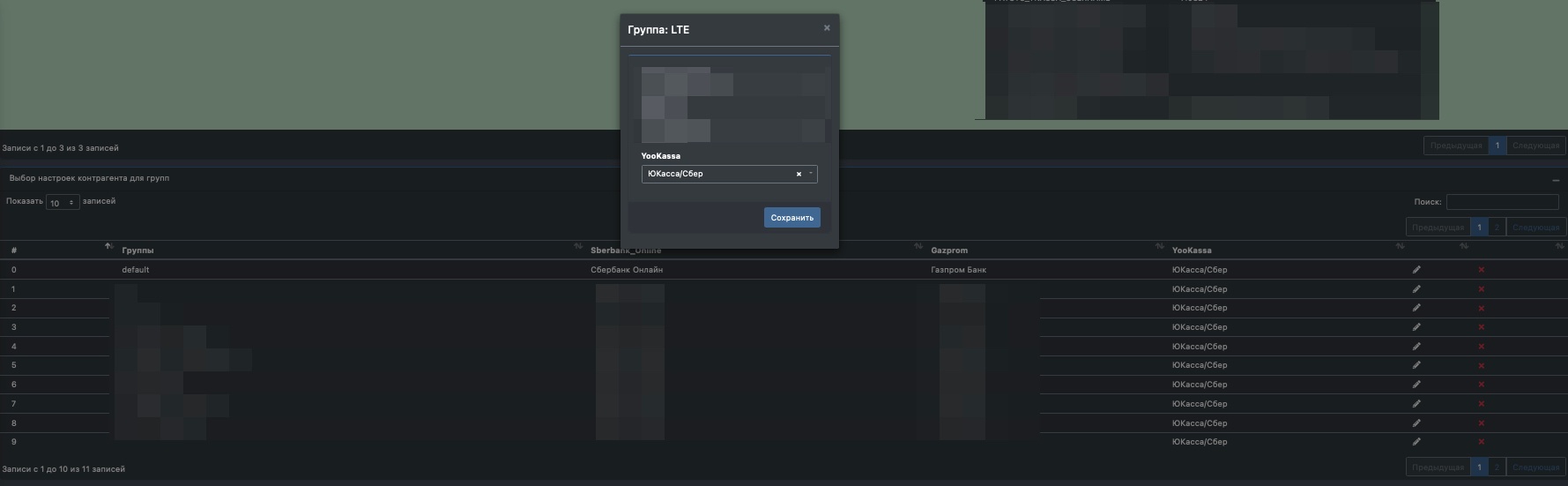Click red delete icon in row 5
This screenshot has height=486, width=1568.
[1482, 365]
